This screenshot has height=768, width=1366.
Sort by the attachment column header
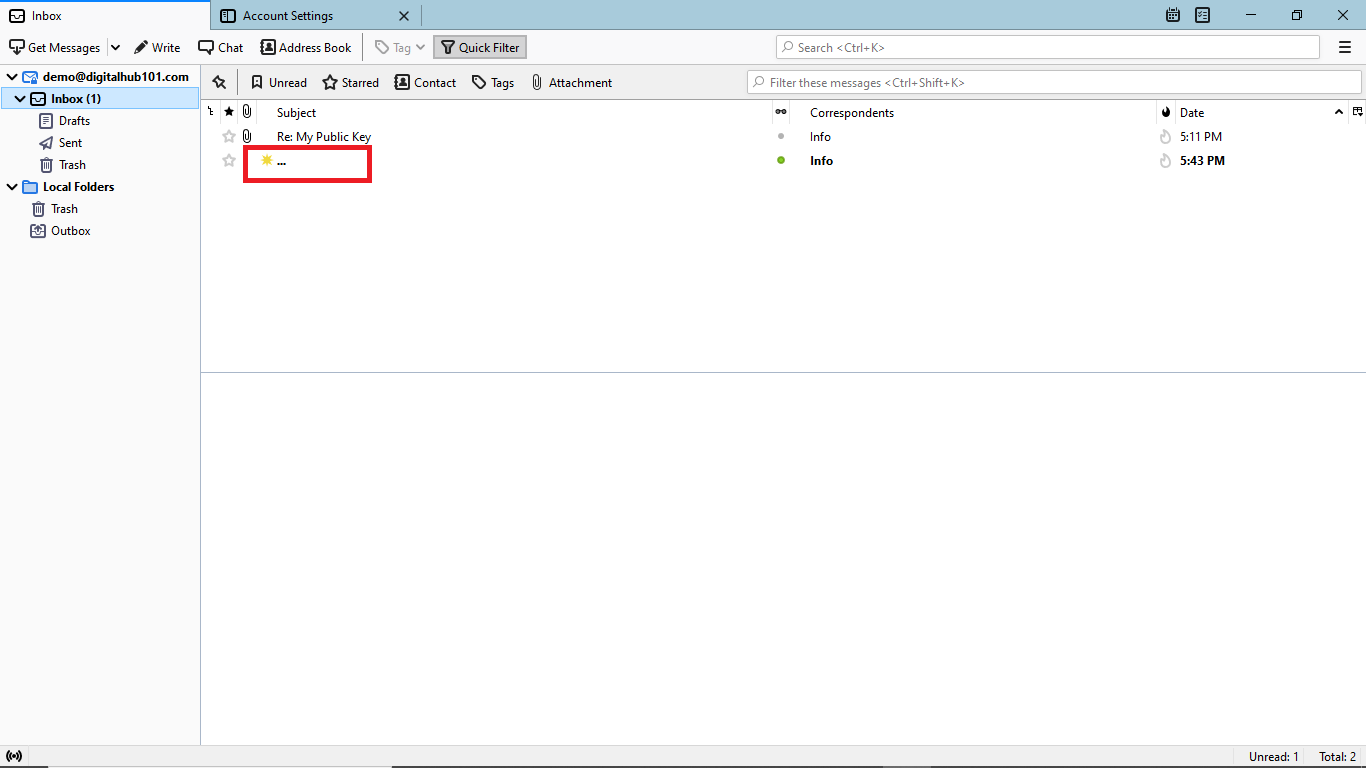247,112
